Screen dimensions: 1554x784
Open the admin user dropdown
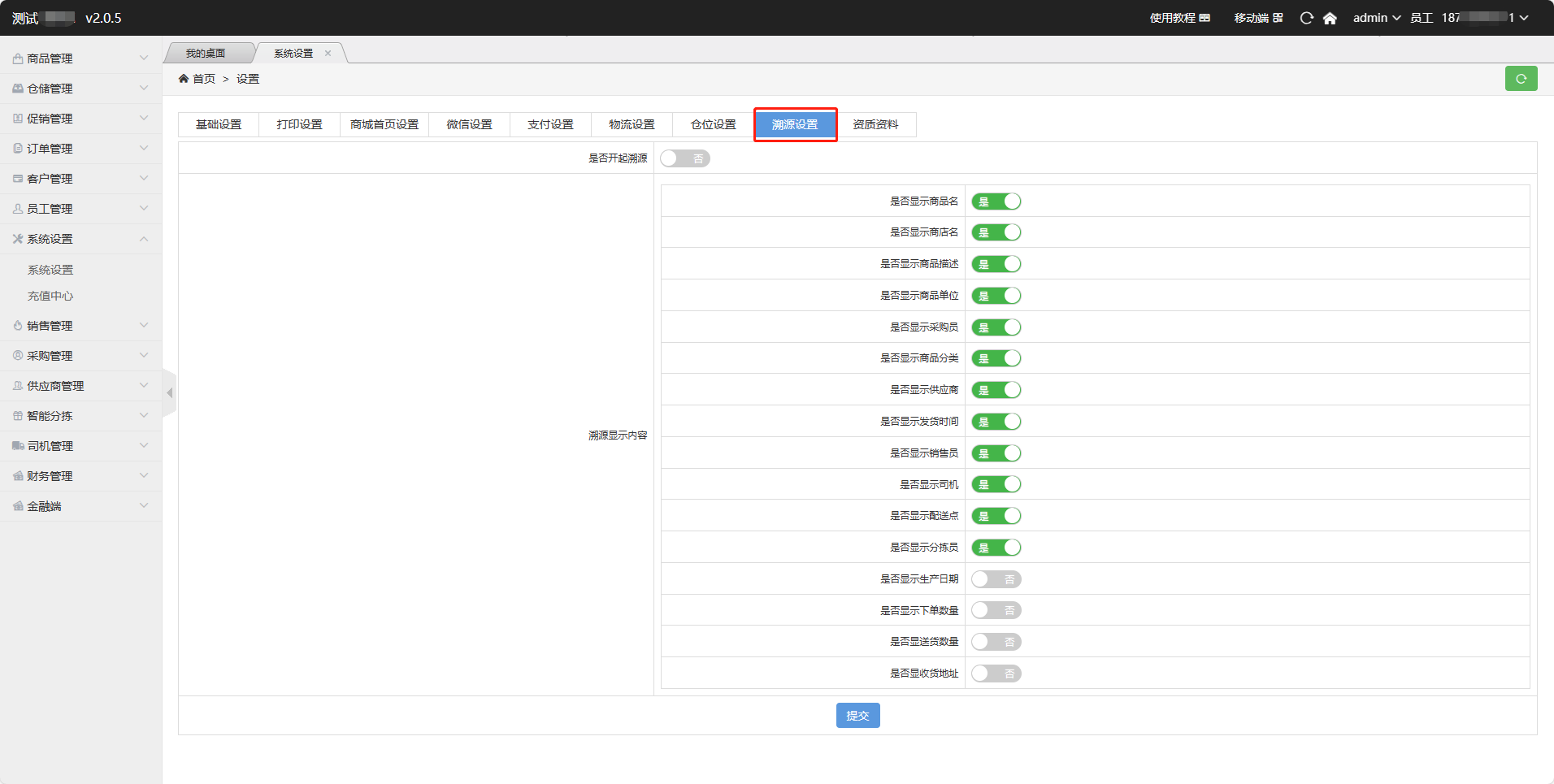pyautogui.click(x=1376, y=18)
